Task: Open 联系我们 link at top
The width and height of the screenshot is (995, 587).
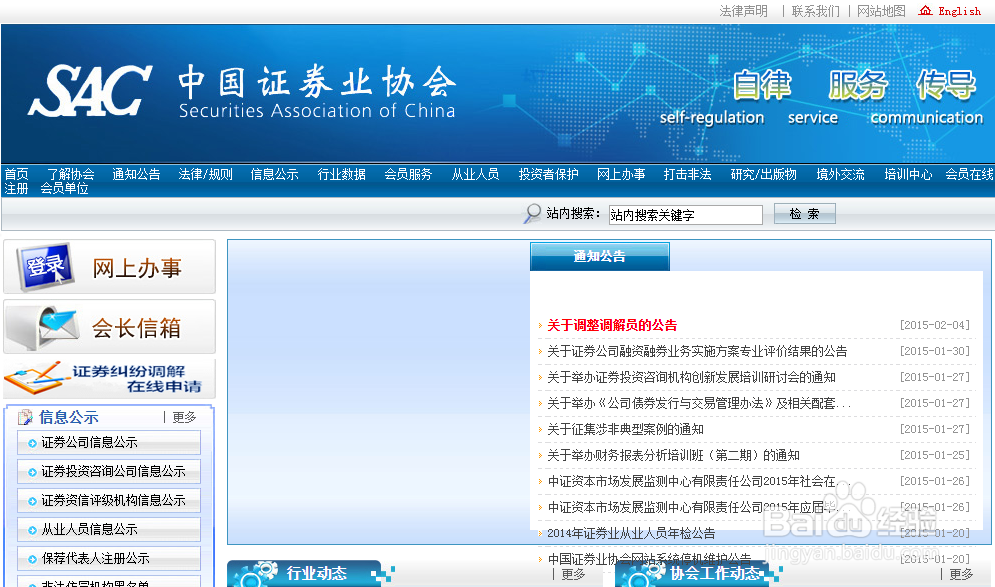Action: click(816, 11)
